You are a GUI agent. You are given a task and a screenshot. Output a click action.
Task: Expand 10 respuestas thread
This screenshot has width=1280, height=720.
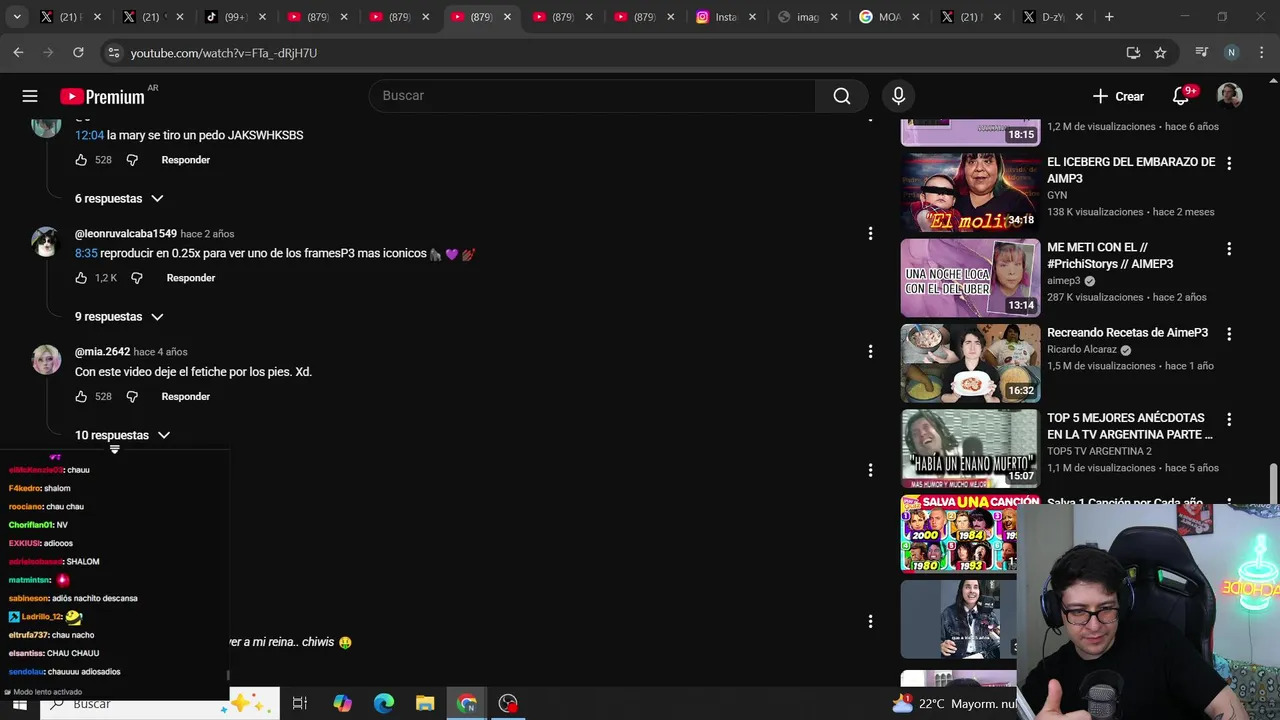[123, 435]
